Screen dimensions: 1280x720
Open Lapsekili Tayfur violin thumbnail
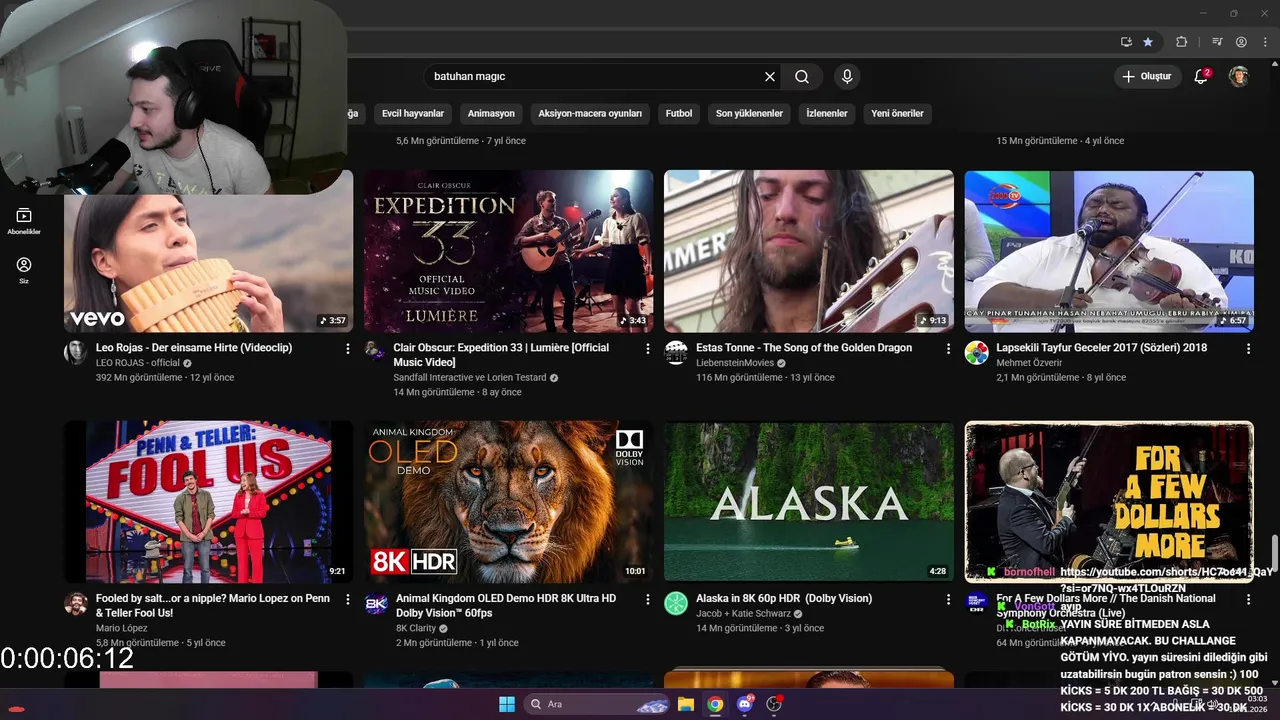pos(1109,251)
